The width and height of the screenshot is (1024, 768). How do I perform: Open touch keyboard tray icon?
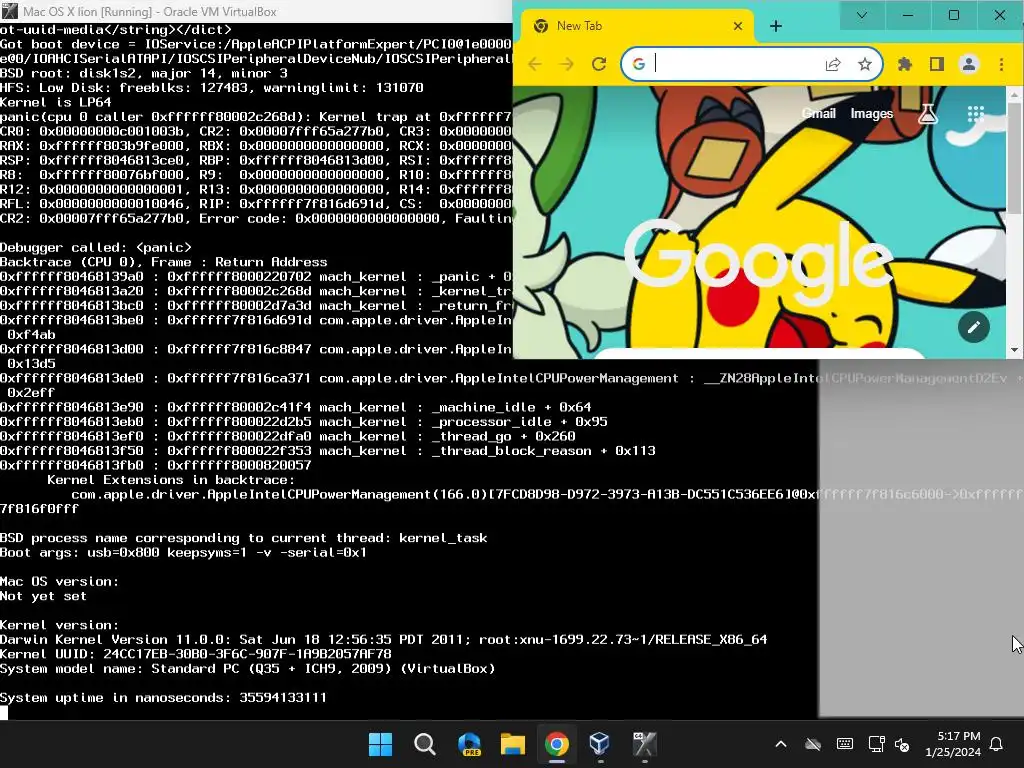coord(844,744)
